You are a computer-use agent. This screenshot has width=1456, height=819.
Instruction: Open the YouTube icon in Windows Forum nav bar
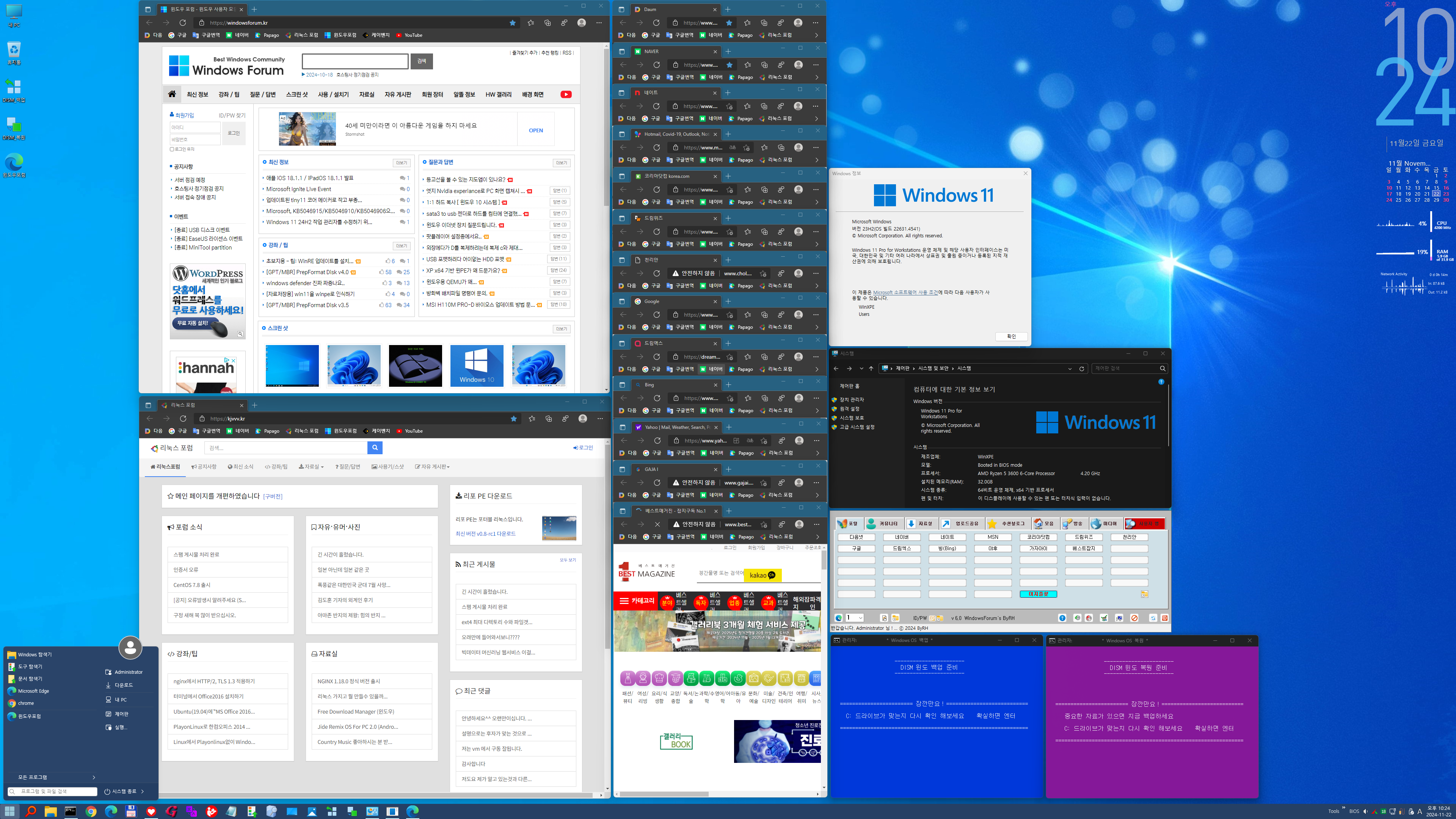[x=566, y=94]
